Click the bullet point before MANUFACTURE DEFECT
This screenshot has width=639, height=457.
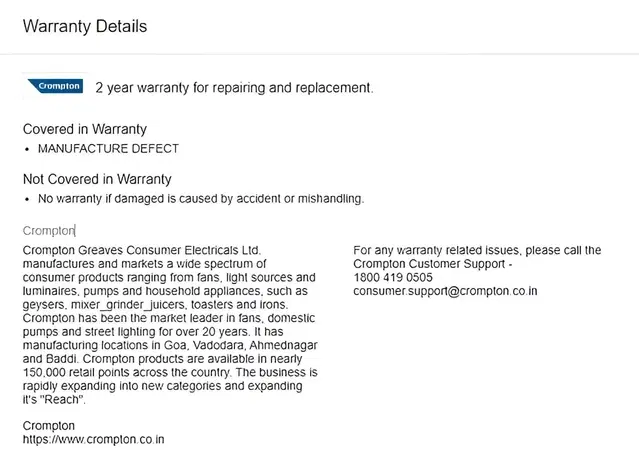(x=27, y=149)
